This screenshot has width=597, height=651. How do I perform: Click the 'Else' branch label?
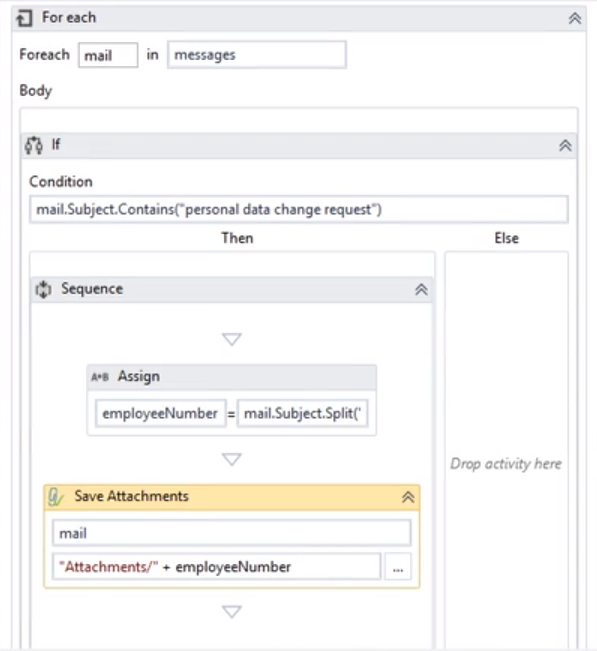pyautogui.click(x=506, y=238)
